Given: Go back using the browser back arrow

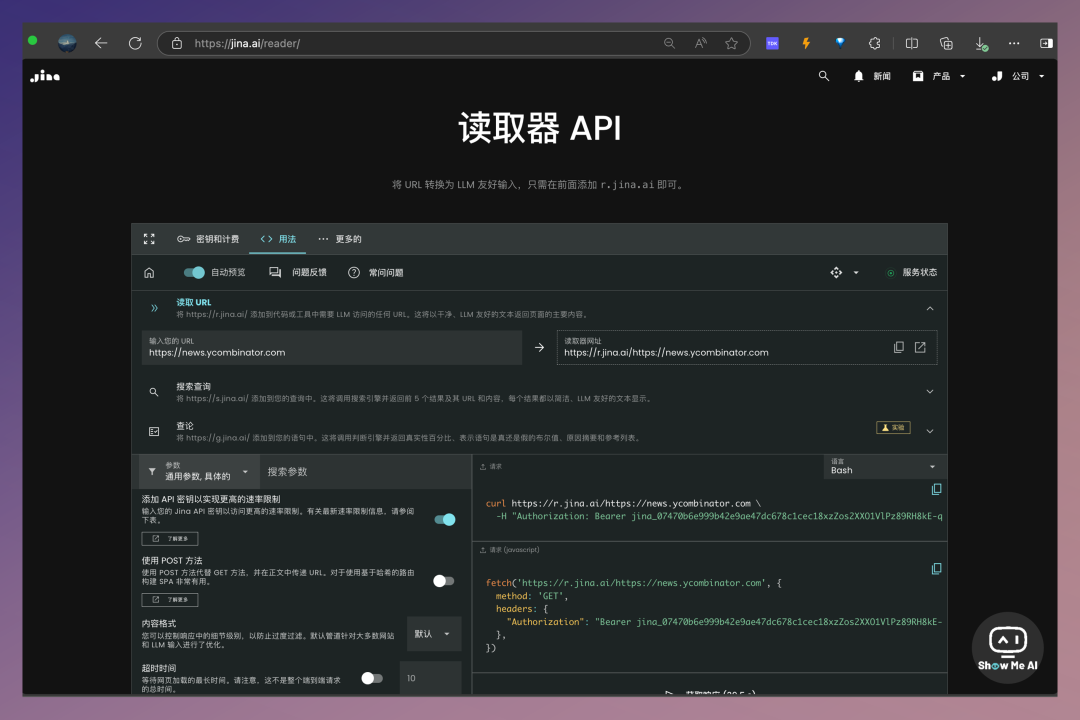Looking at the screenshot, I should (101, 43).
